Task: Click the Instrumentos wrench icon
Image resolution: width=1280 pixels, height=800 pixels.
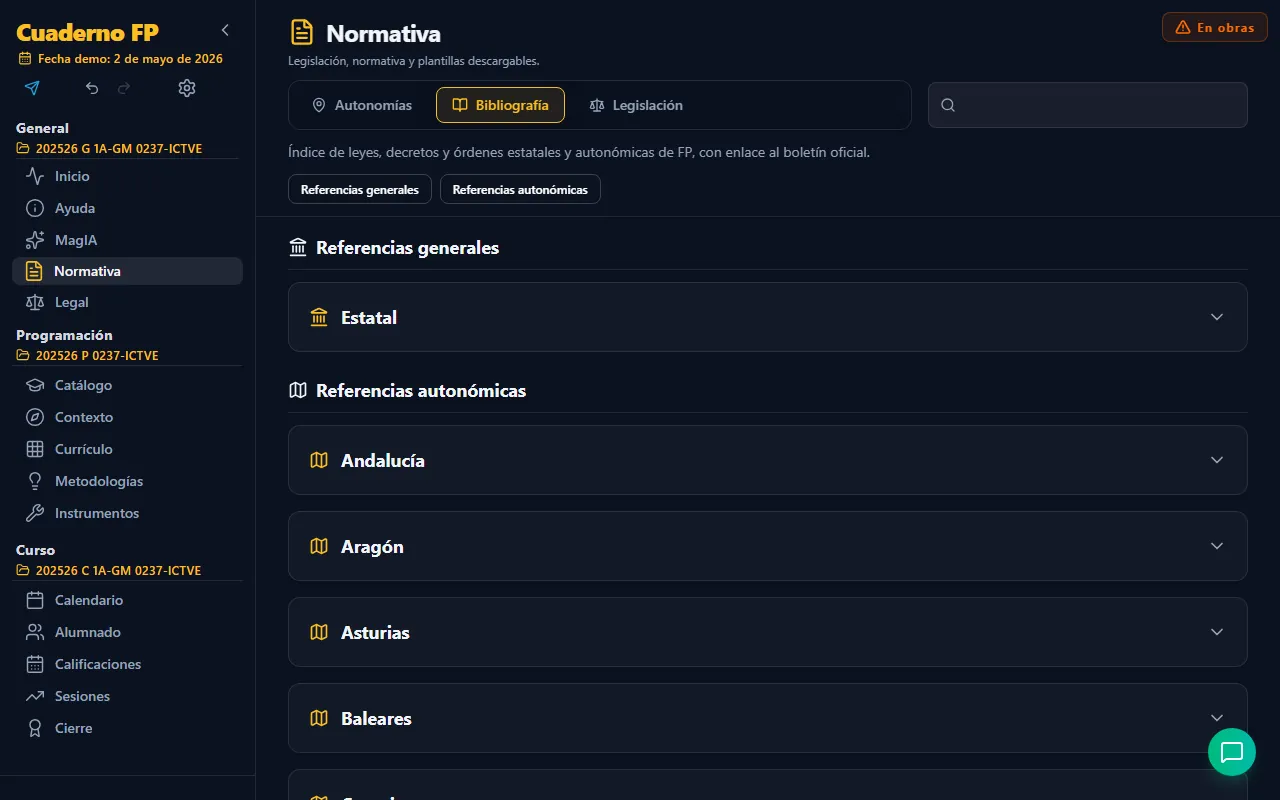Action: click(x=35, y=513)
